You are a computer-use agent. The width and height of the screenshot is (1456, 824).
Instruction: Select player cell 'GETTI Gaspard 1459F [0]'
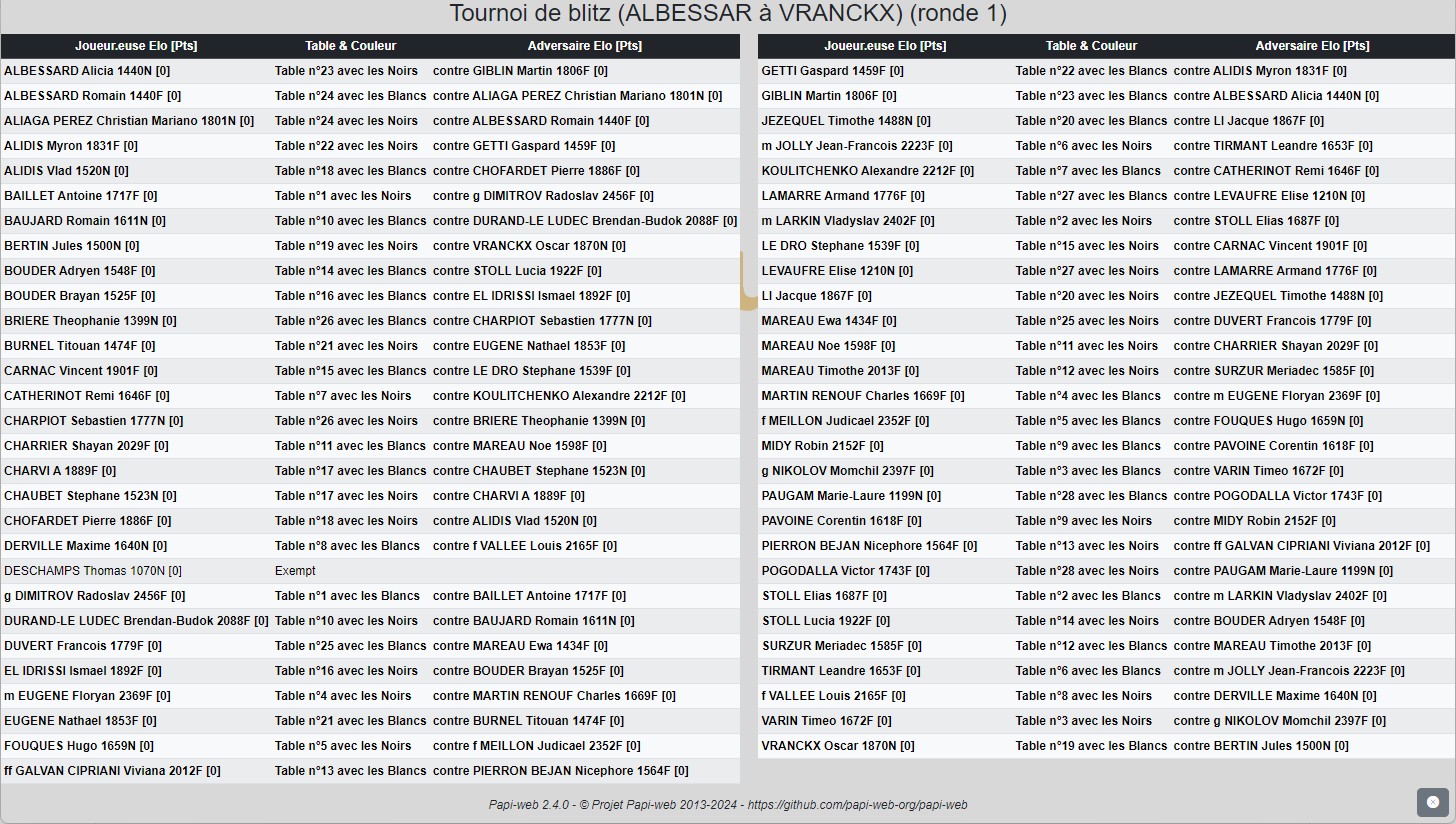833,71
